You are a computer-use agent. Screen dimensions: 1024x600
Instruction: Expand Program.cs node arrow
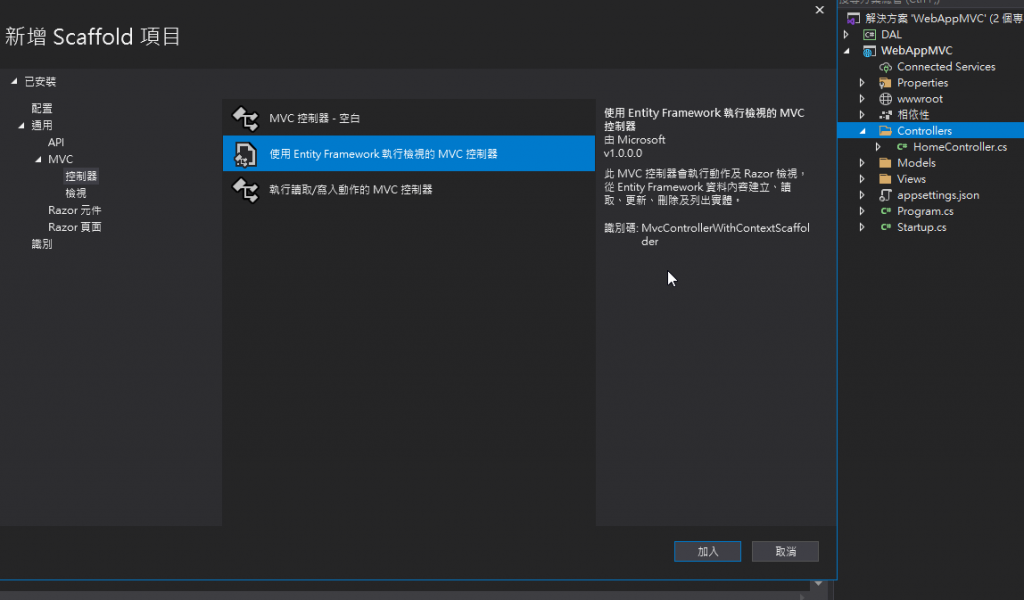point(862,212)
